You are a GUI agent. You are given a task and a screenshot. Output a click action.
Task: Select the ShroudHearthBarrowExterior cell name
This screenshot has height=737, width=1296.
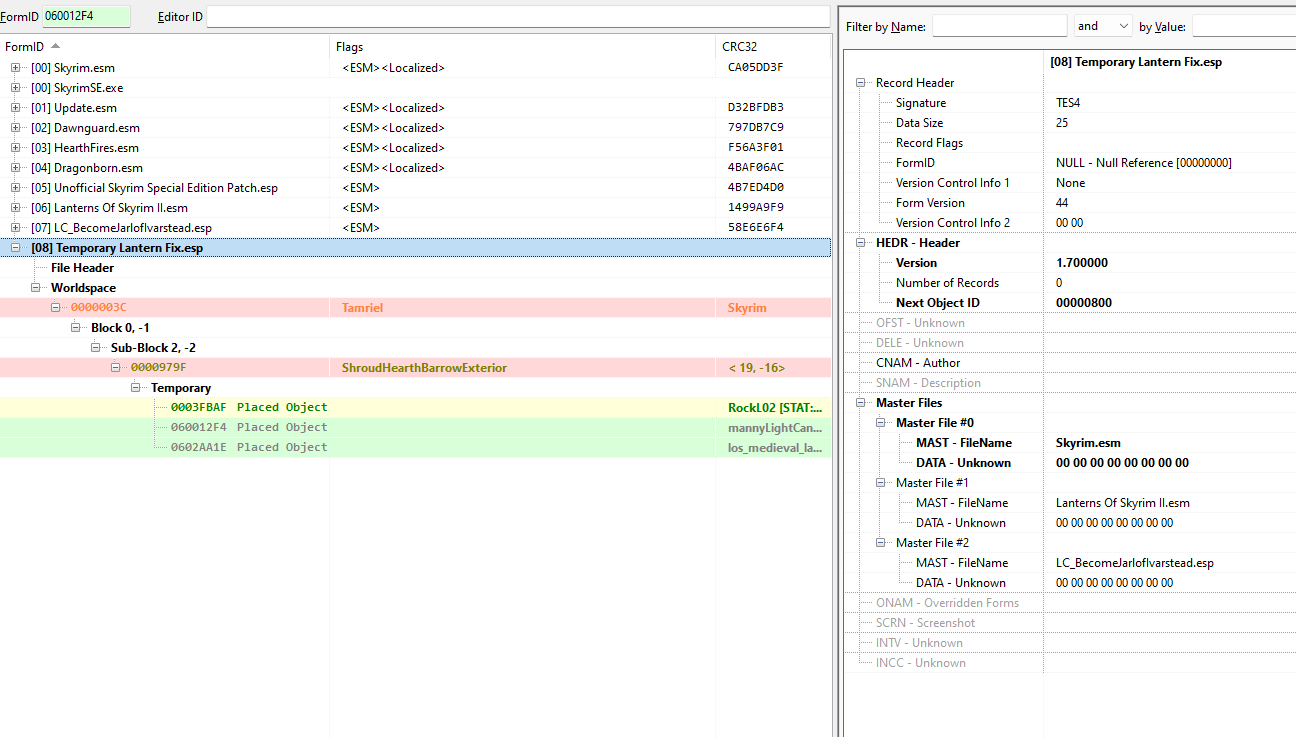(424, 368)
